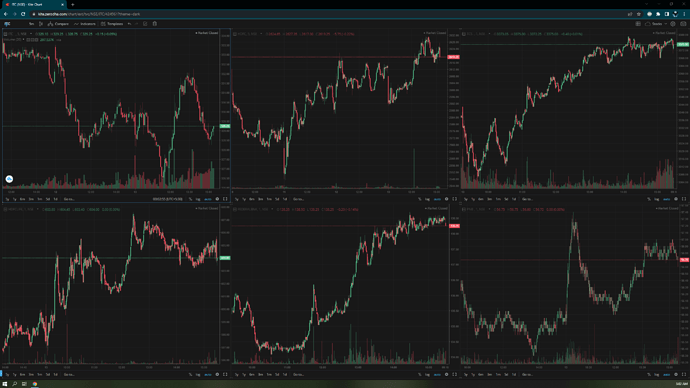The width and height of the screenshot is (690, 388).
Task: Click Go to... on the top-middle chart
Action: click(298, 199)
